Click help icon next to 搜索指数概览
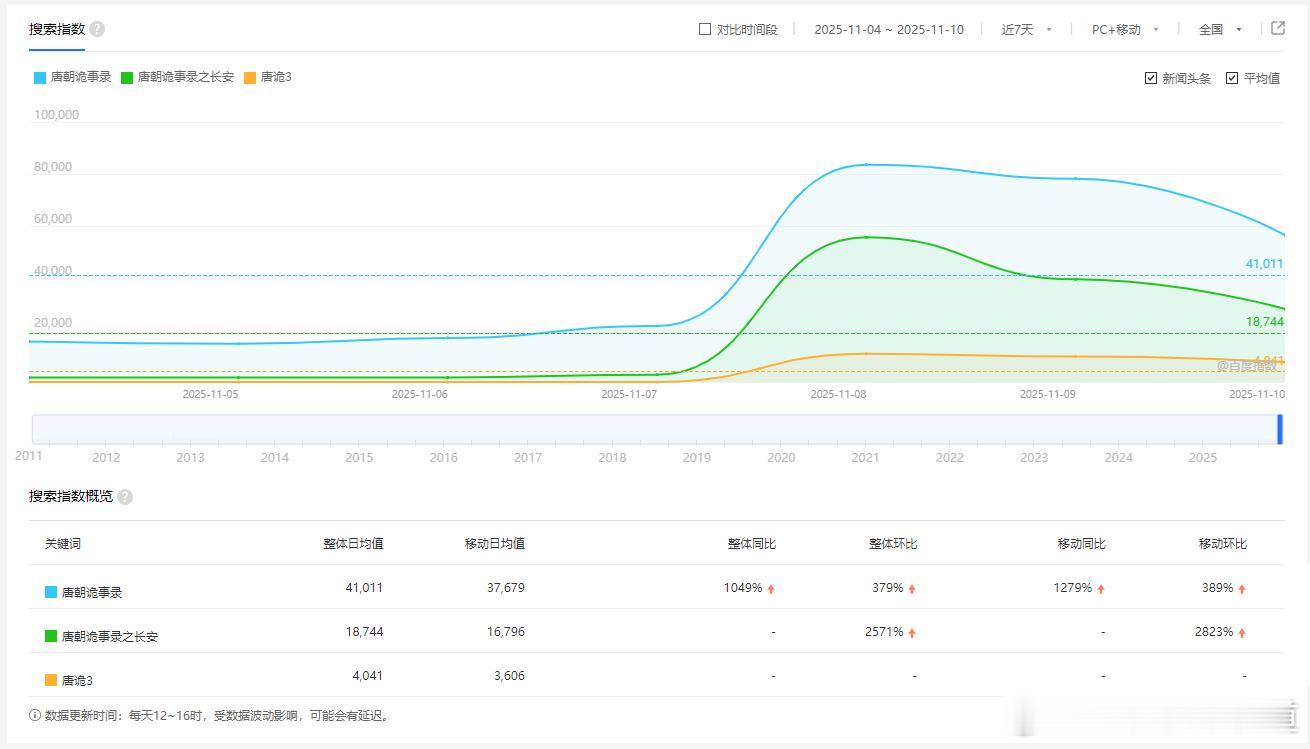1310x749 pixels. [125, 497]
